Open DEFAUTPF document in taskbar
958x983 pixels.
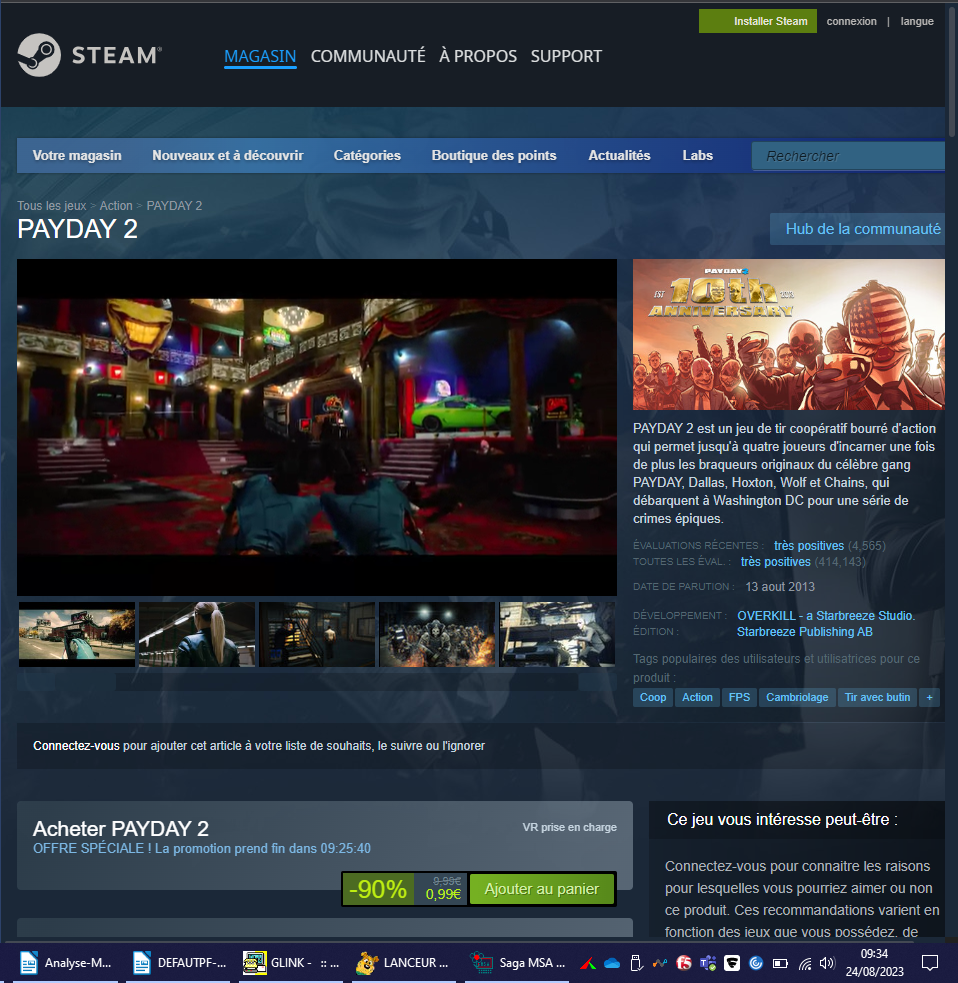(179, 963)
